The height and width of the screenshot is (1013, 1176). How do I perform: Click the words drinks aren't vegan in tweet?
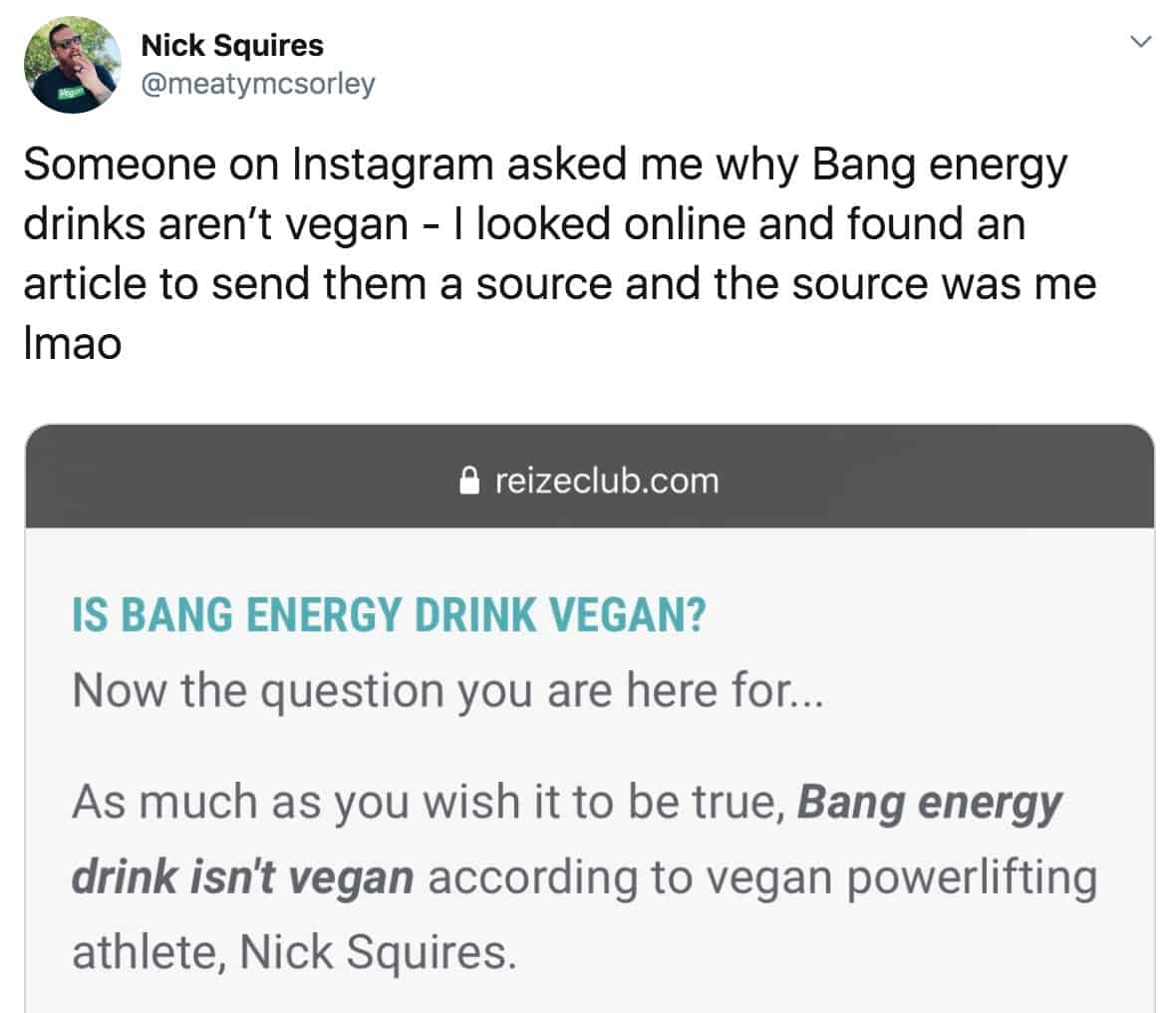coord(216,224)
